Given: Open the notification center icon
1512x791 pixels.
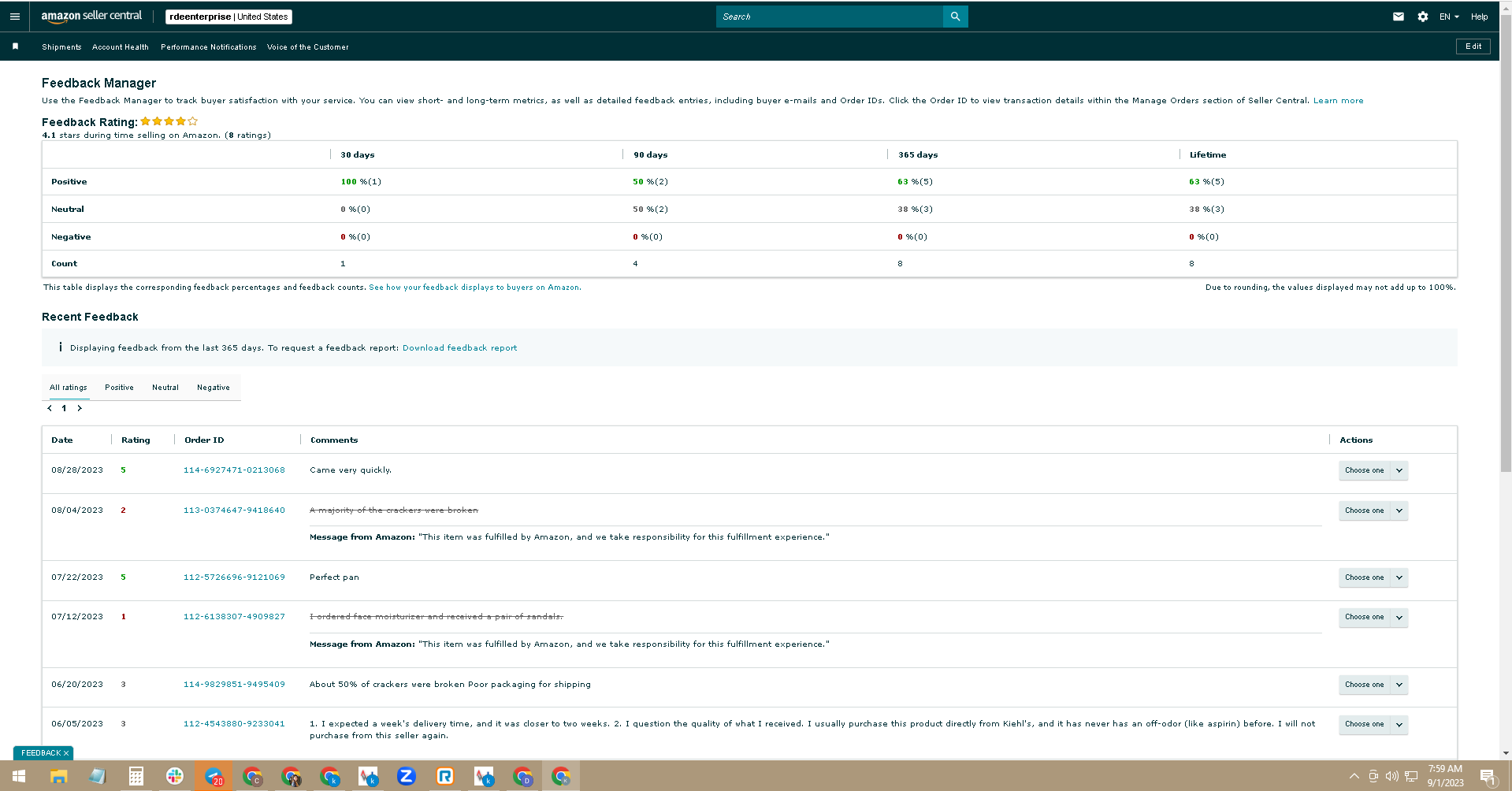Looking at the screenshot, I should pos(1488,777).
